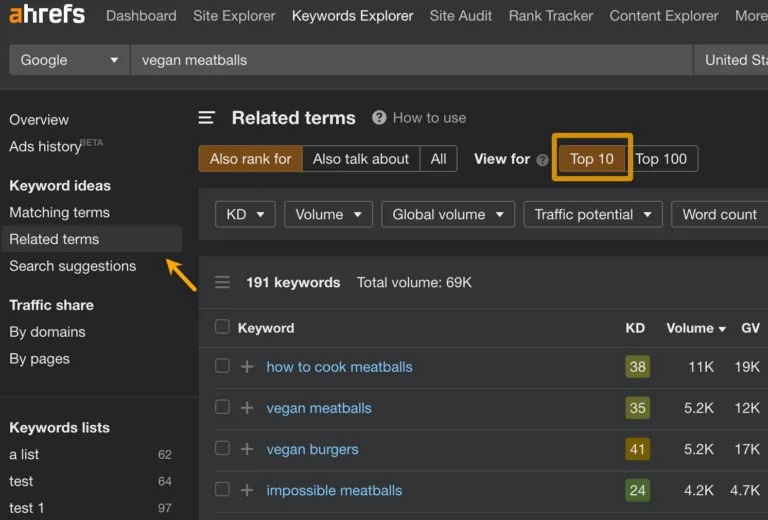The width and height of the screenshot is (768, 520).
Task: Add 'impossible meatballs' using plus icon
Action: point(247,490)
